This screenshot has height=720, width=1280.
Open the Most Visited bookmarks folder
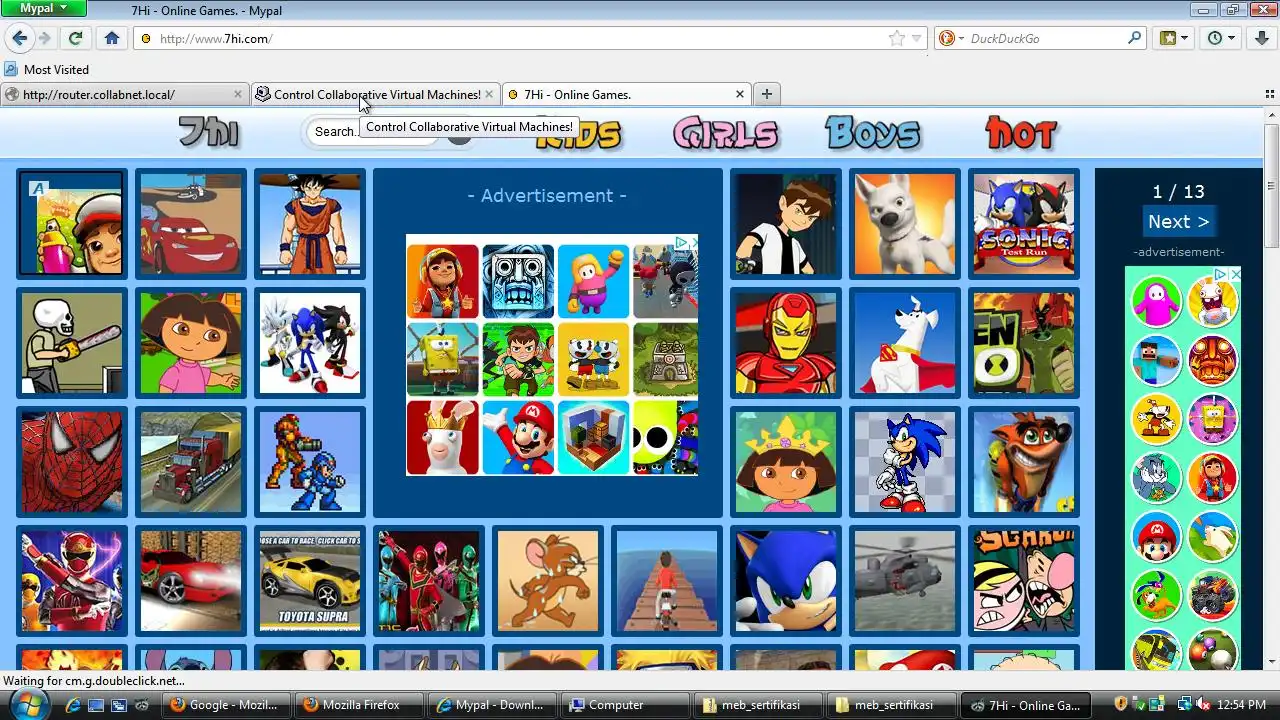point(47,69)
